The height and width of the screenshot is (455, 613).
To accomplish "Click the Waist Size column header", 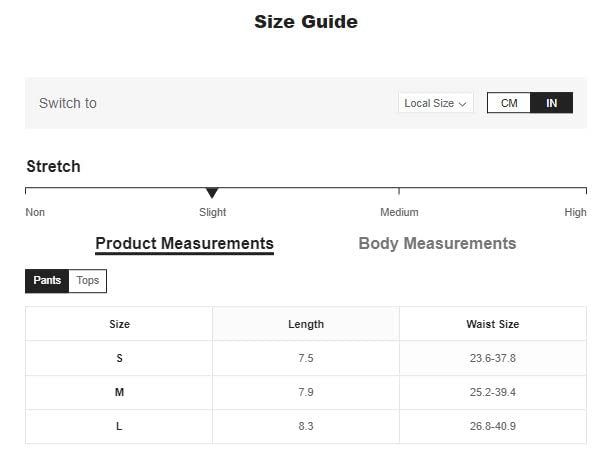I will tap(493, 324).
